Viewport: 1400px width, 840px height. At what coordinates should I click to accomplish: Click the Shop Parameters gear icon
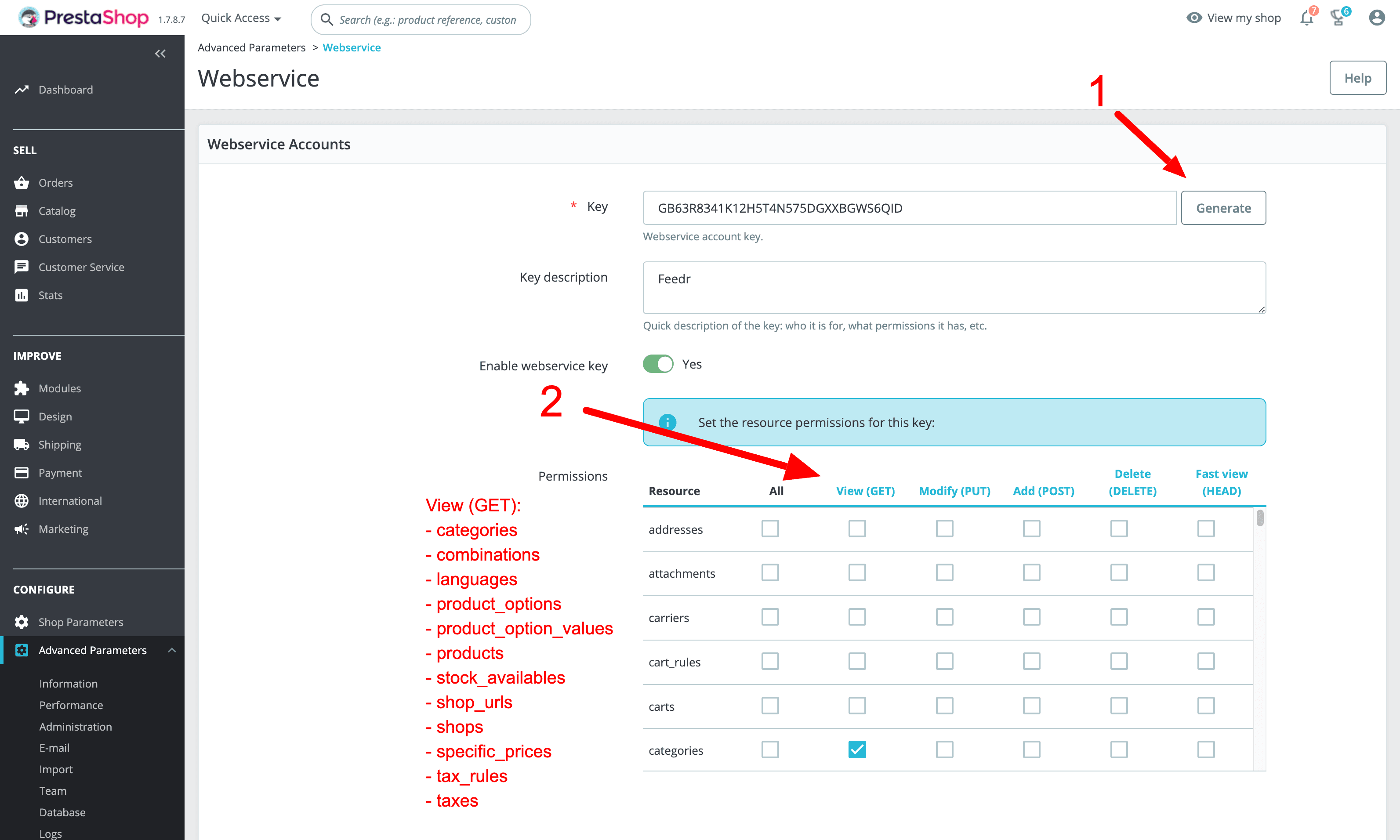coord(22,622)
